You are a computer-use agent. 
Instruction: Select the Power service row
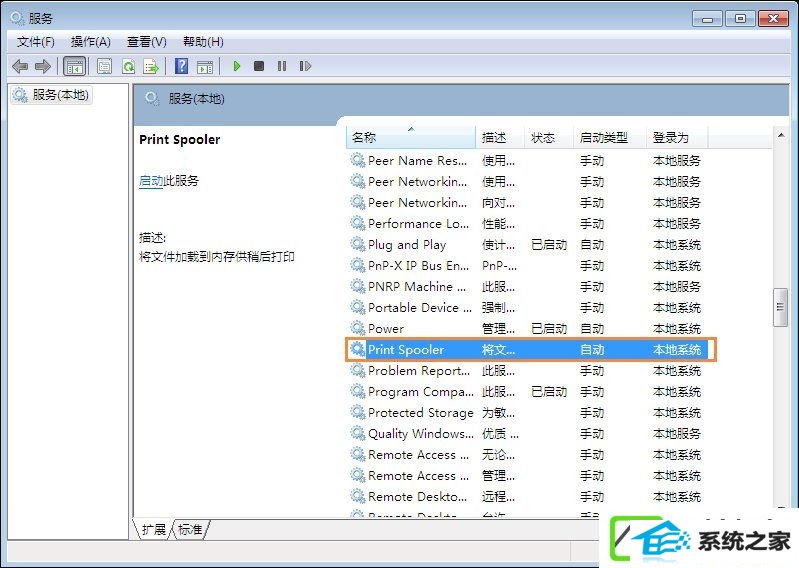[527, 329]
